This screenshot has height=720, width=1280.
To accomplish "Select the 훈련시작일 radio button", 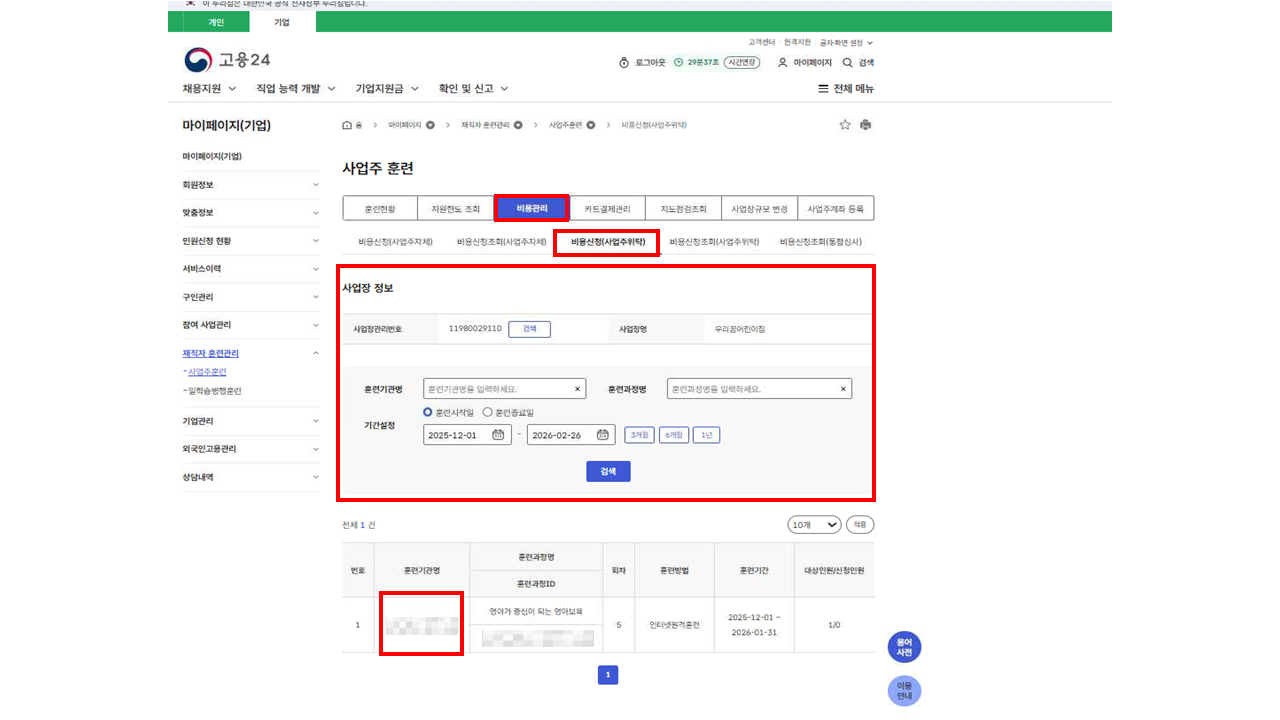I will 428,412.
